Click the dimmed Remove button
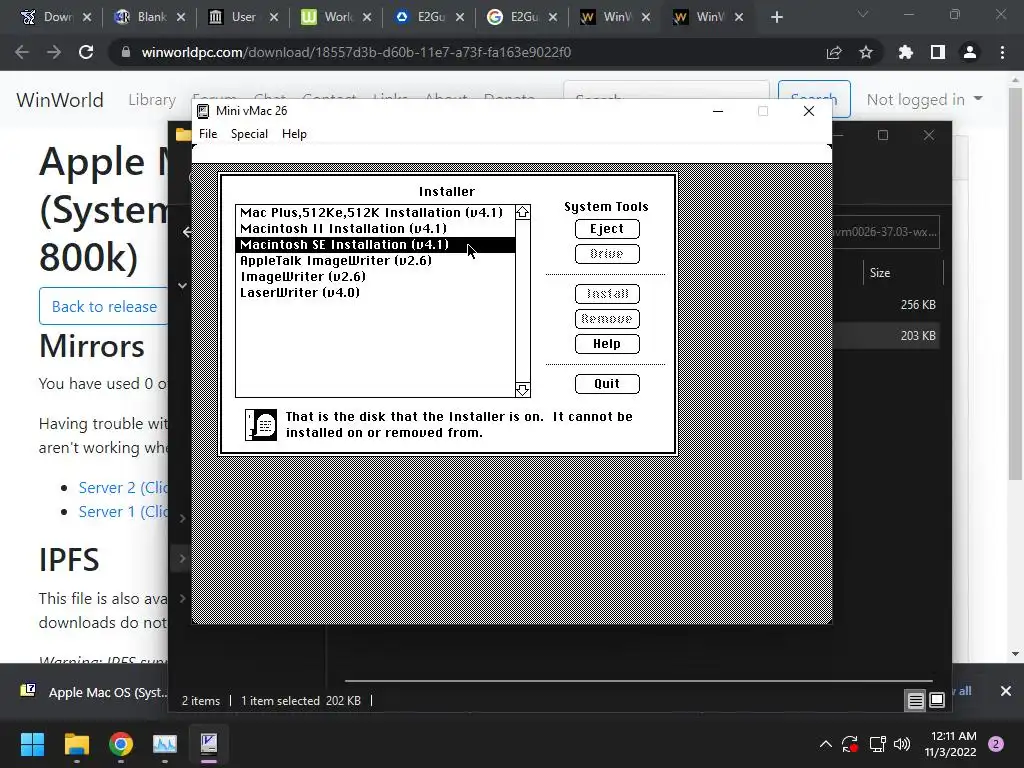The height and width of the screenshot is (768, 1024). point(607,319)
